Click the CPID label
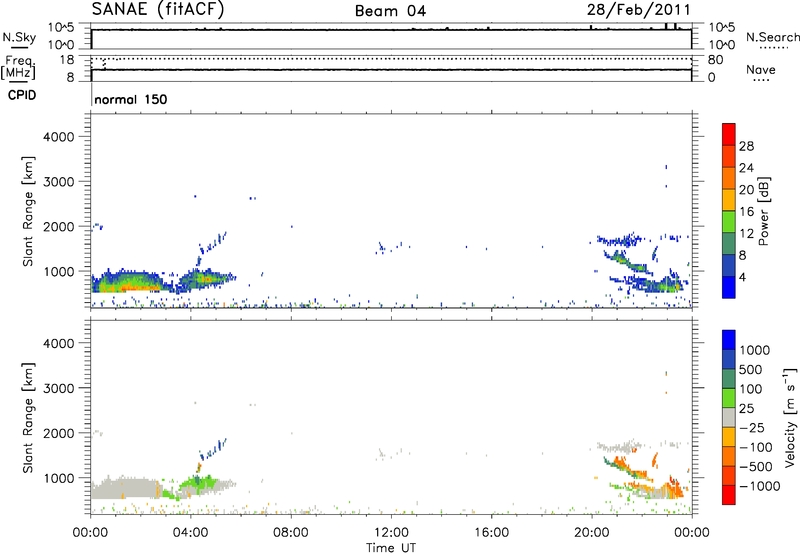800x554 pixels. pos(19,97)
